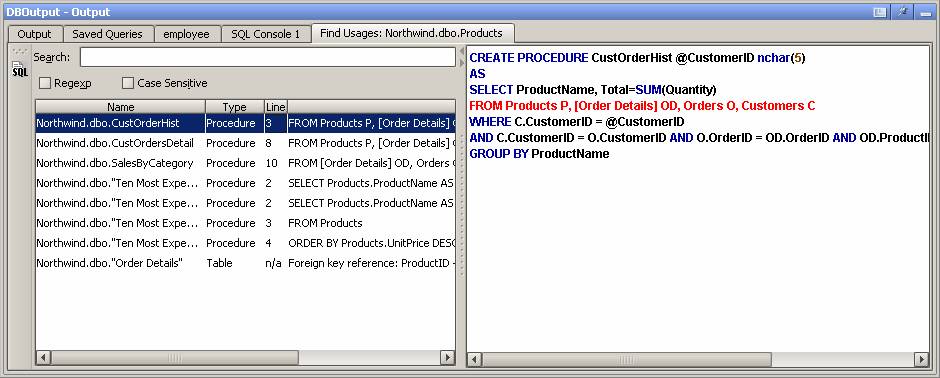
Task: Click the left arrow of results table scrollbar
Action: coord(43,358)
